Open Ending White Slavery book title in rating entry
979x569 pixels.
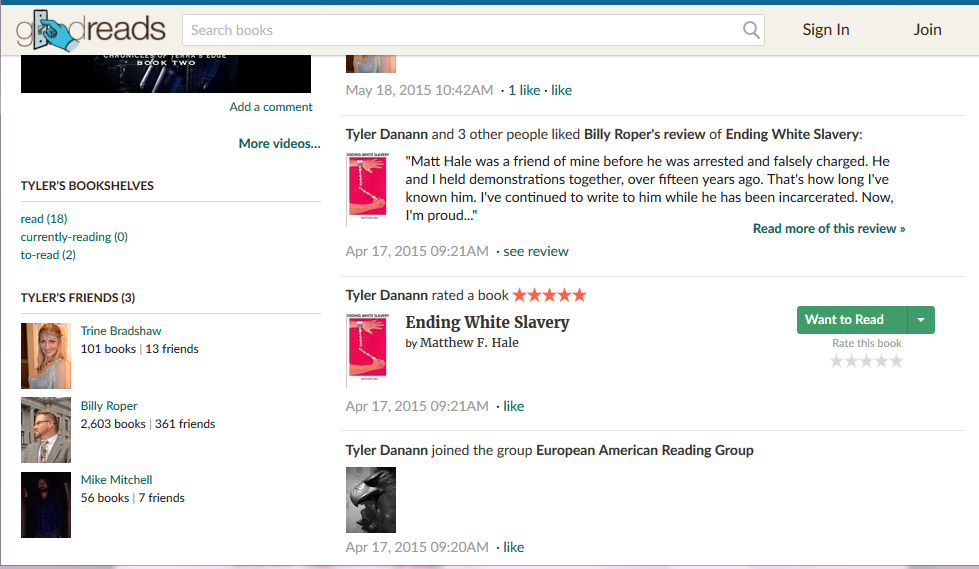pyautogui.click(x=487, y=322)
